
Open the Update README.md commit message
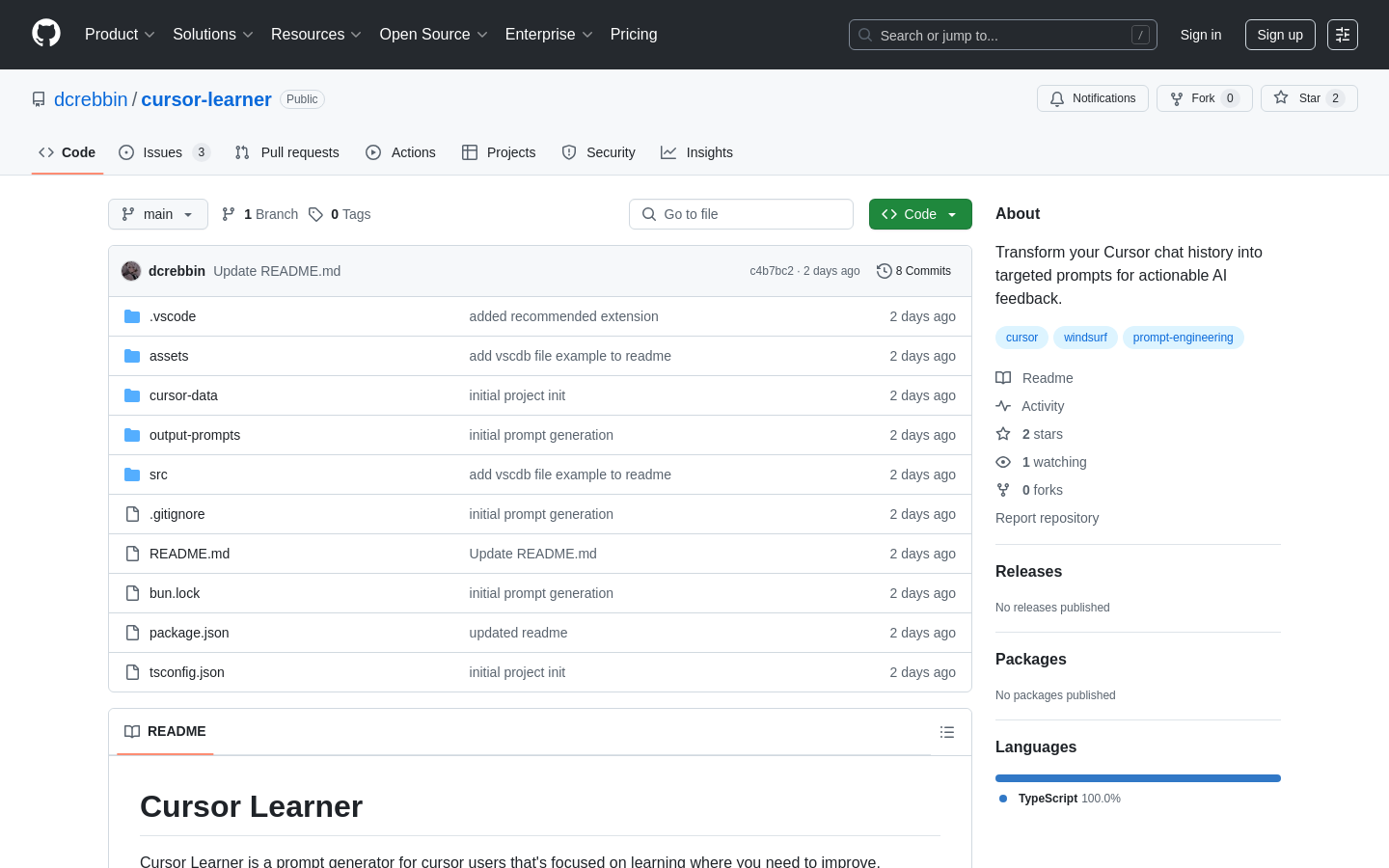(x=277, y=271)
